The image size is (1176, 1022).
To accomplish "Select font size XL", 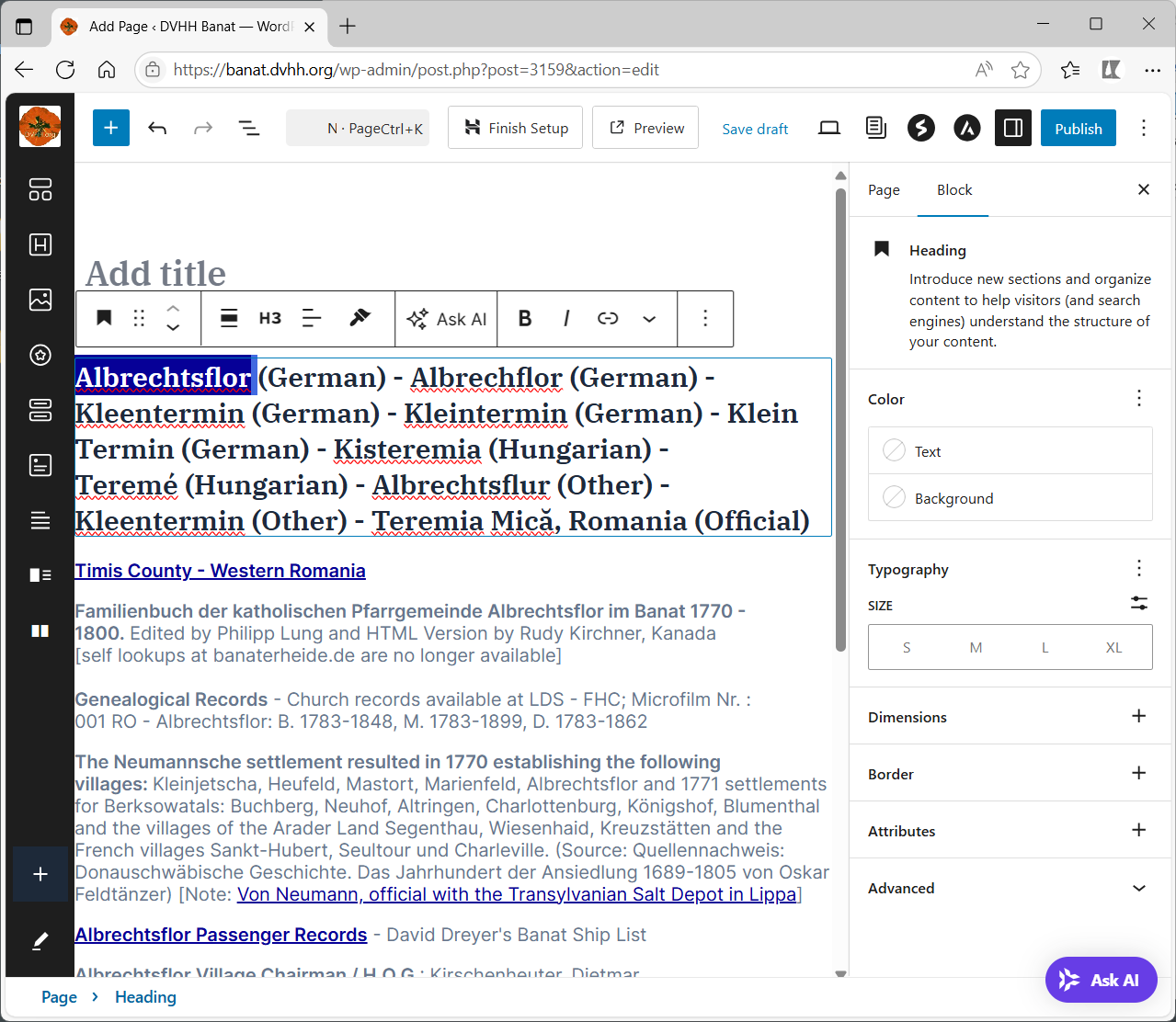I will pos(1113,647).
